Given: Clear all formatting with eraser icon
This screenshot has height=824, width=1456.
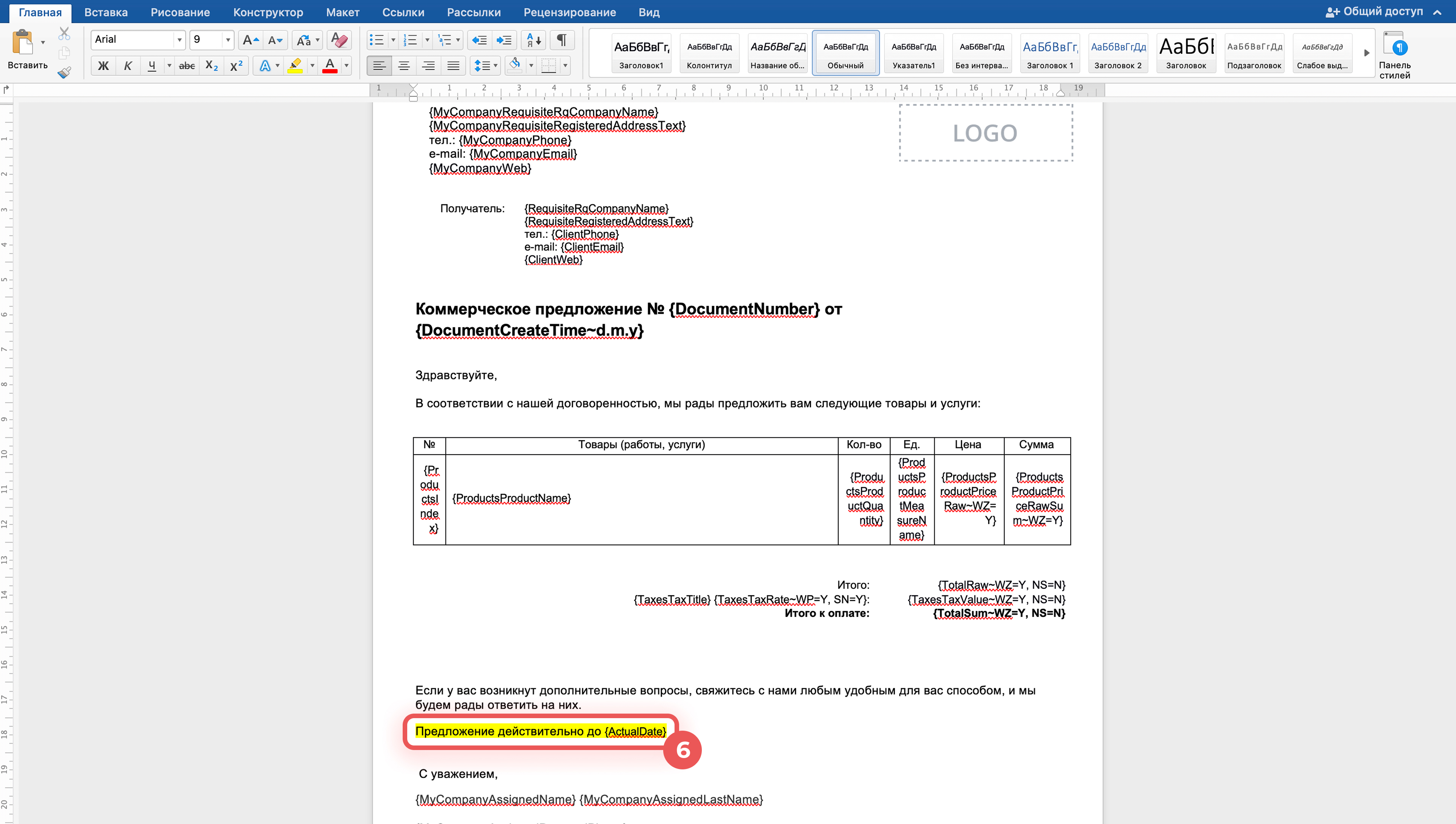Looking at the screenshot, I should pyautogui.click(x=339, y=39).
